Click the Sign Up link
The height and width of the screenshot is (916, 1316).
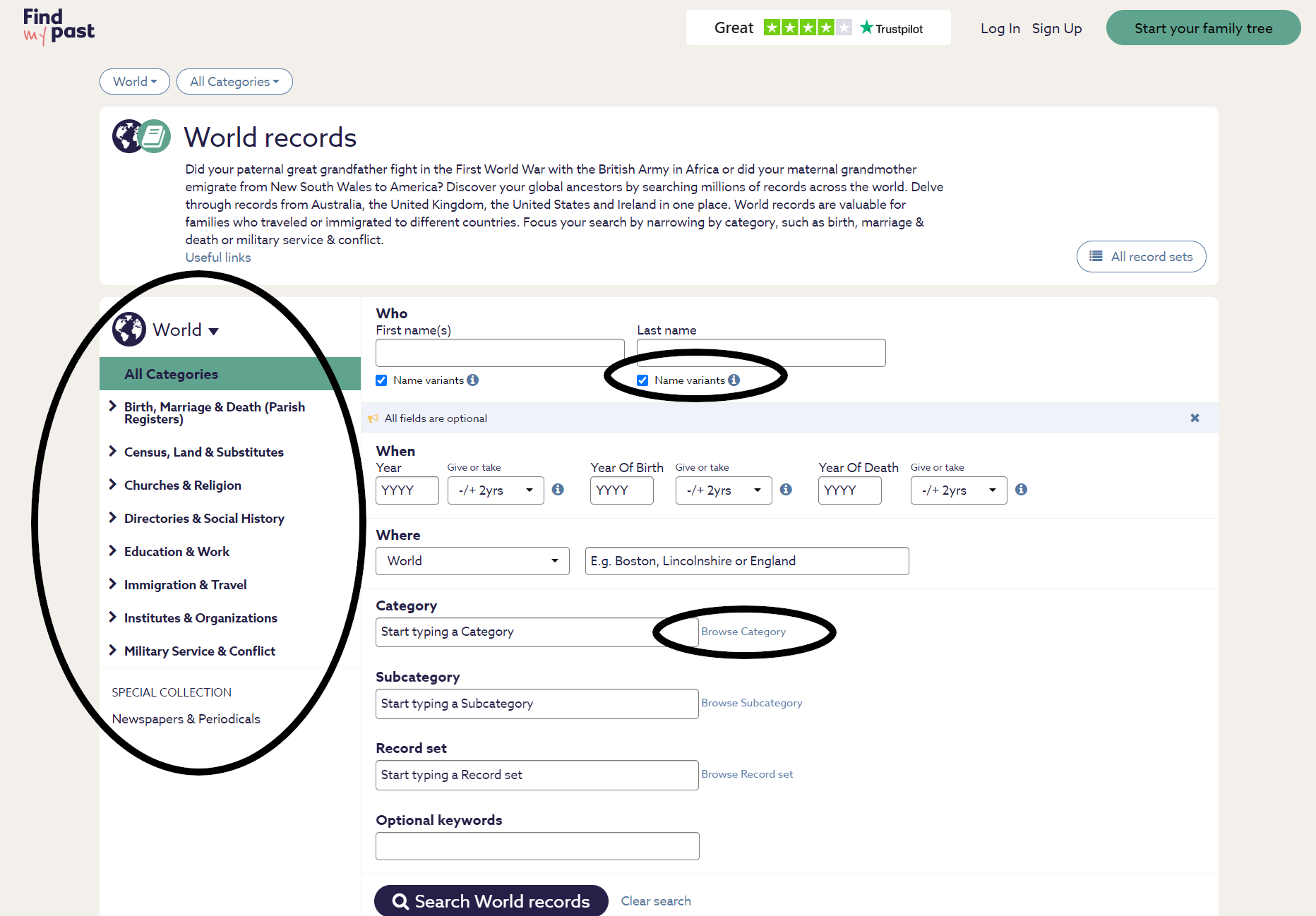click(1057, 28)
